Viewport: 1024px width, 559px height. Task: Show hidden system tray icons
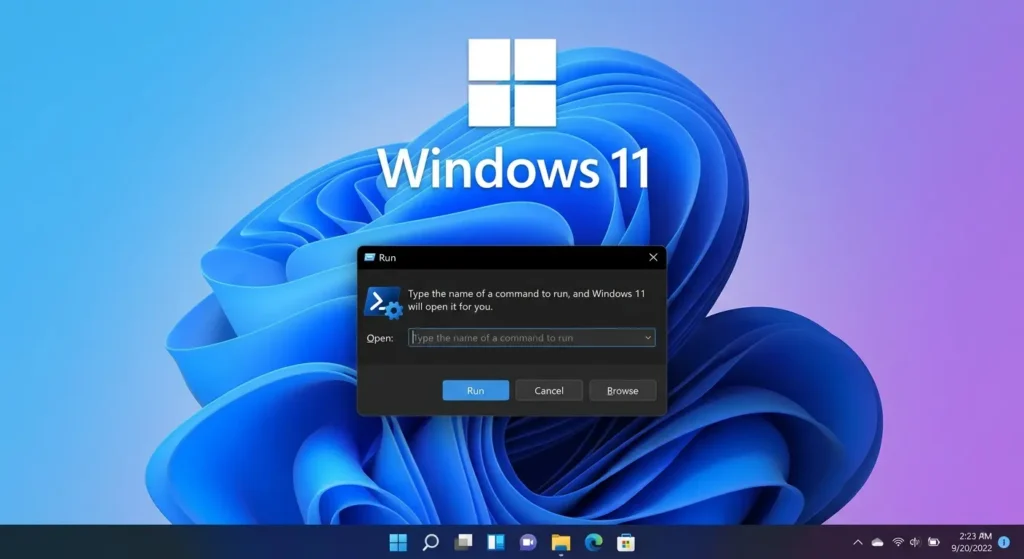pos(858,542)
